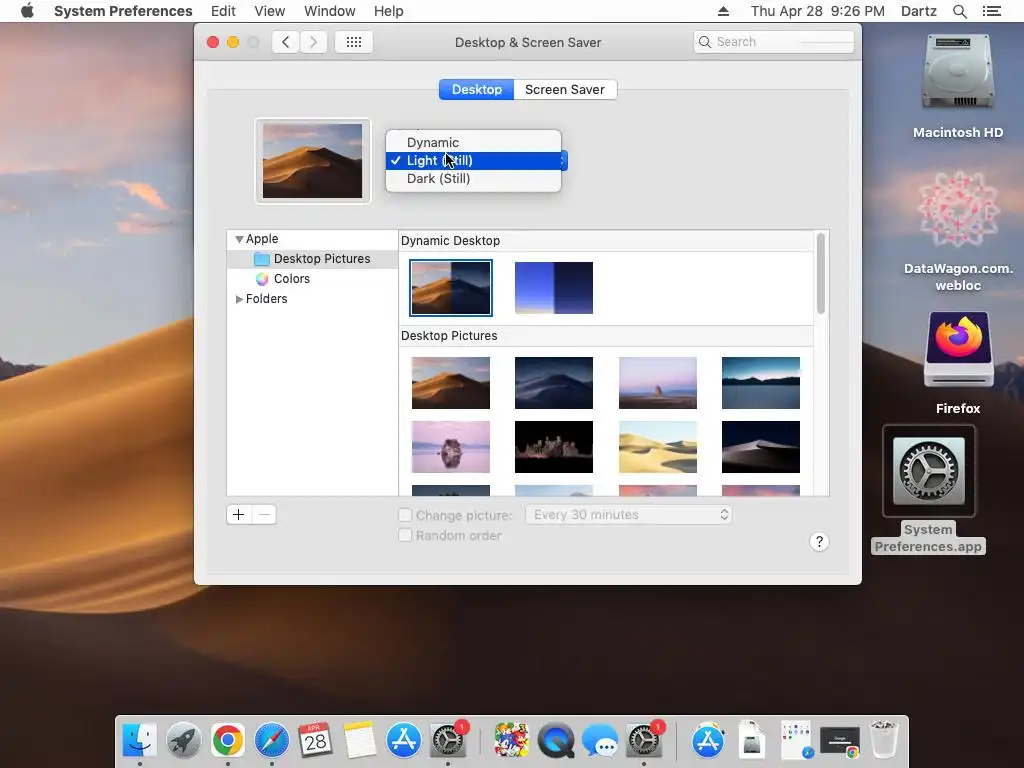Screen dimensions: 1024x768
Task: Open the View menu
Action: [x=270, y=11]
